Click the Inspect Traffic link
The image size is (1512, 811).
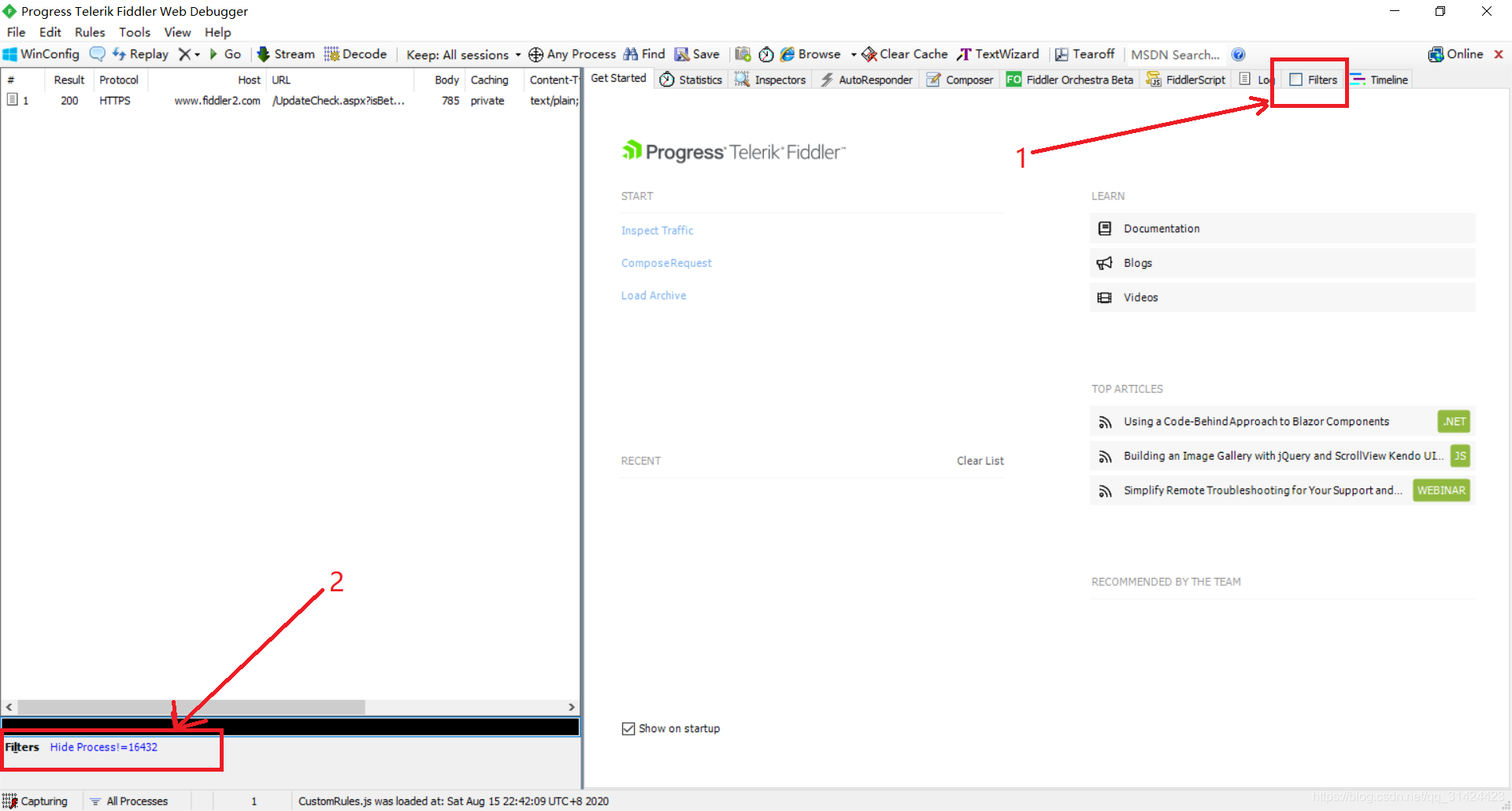tap(658, 231)
